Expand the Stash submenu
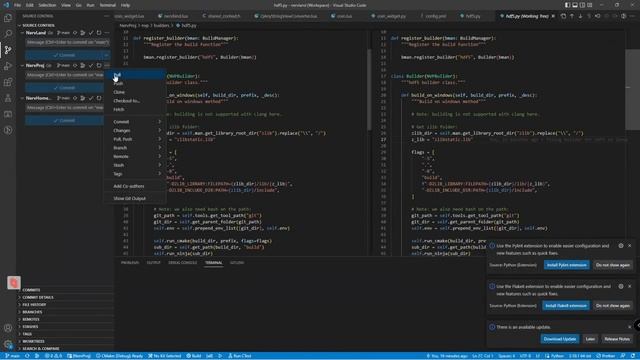This screenshot has width=640, height=360. [x=135, y=165]
